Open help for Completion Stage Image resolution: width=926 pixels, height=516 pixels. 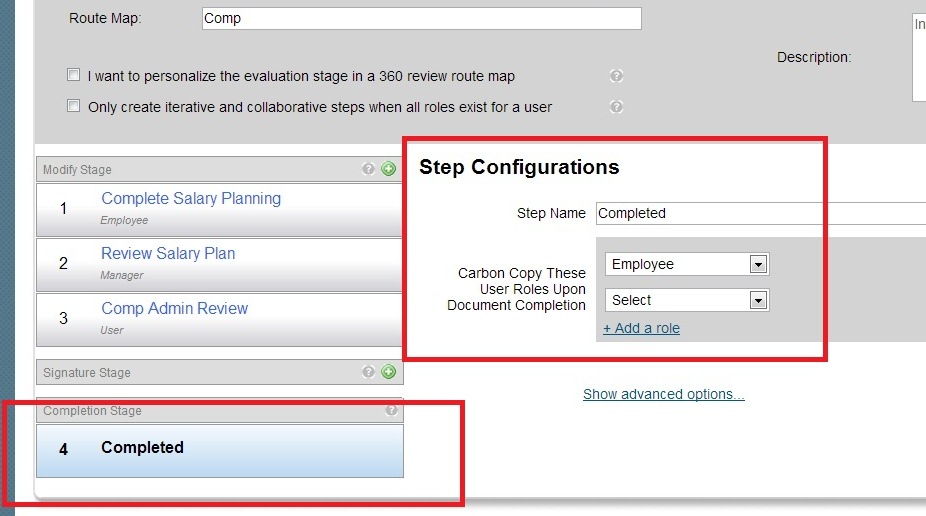click(391, 410)
